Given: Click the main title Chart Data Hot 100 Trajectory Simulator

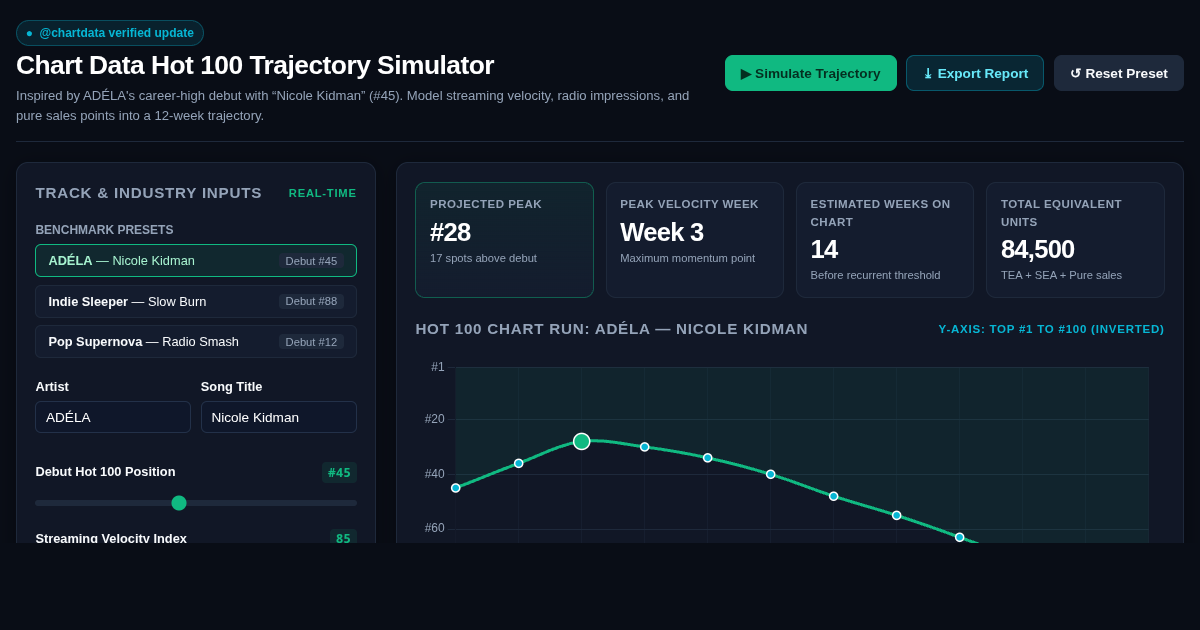Looking at the screenshot, I should 255,65.
